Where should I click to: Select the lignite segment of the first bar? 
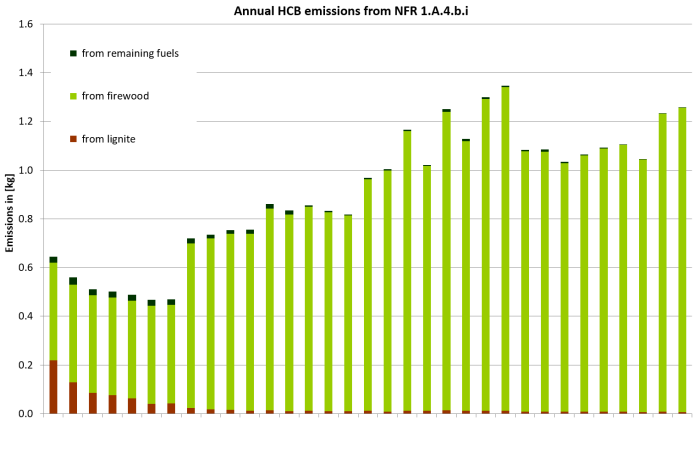pos(53,387)
